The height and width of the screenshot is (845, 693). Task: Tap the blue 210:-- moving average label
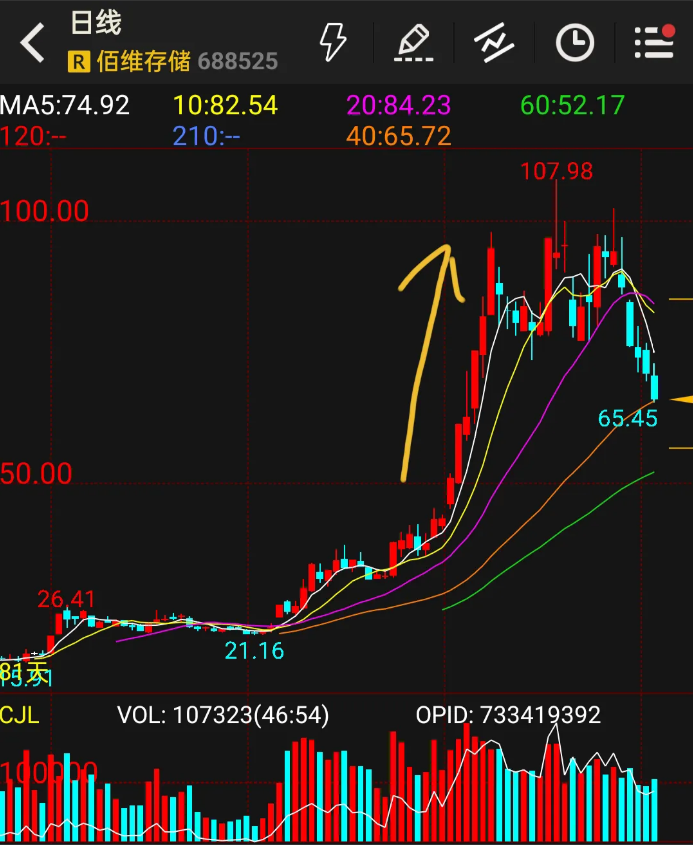(x=206, y=136)
